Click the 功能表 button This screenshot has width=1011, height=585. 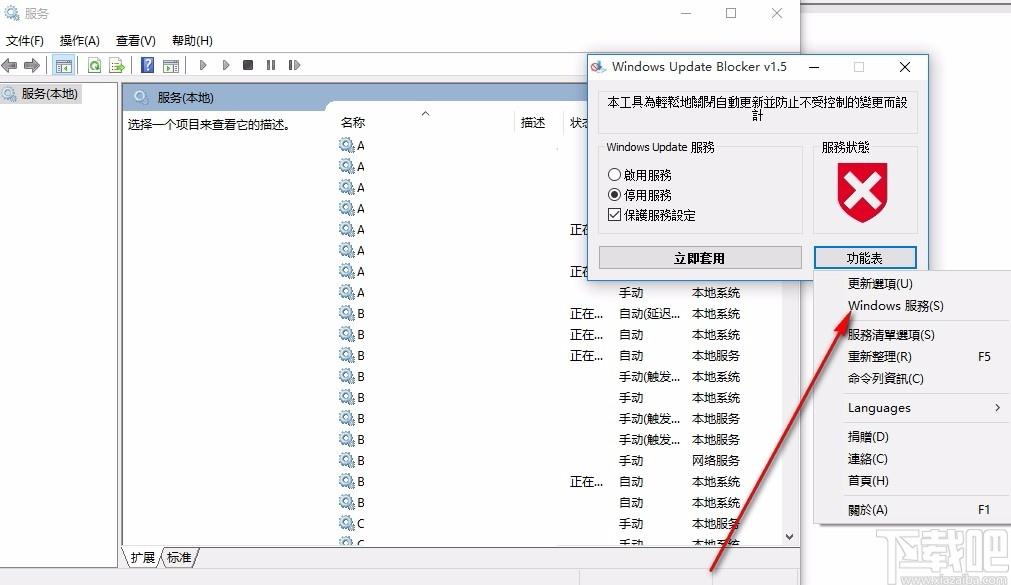(865, 258)
